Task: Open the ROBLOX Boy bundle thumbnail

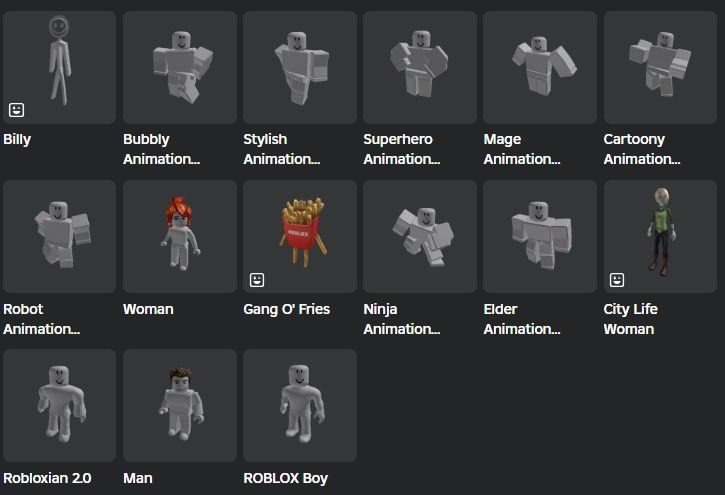Action: pos(300,405)
